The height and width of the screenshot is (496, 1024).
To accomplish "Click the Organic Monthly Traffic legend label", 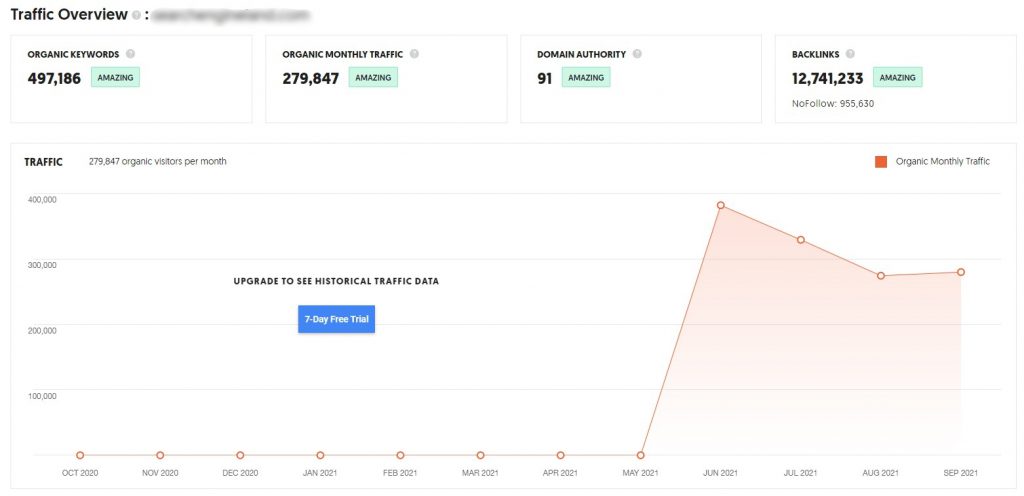I will 942,162.
